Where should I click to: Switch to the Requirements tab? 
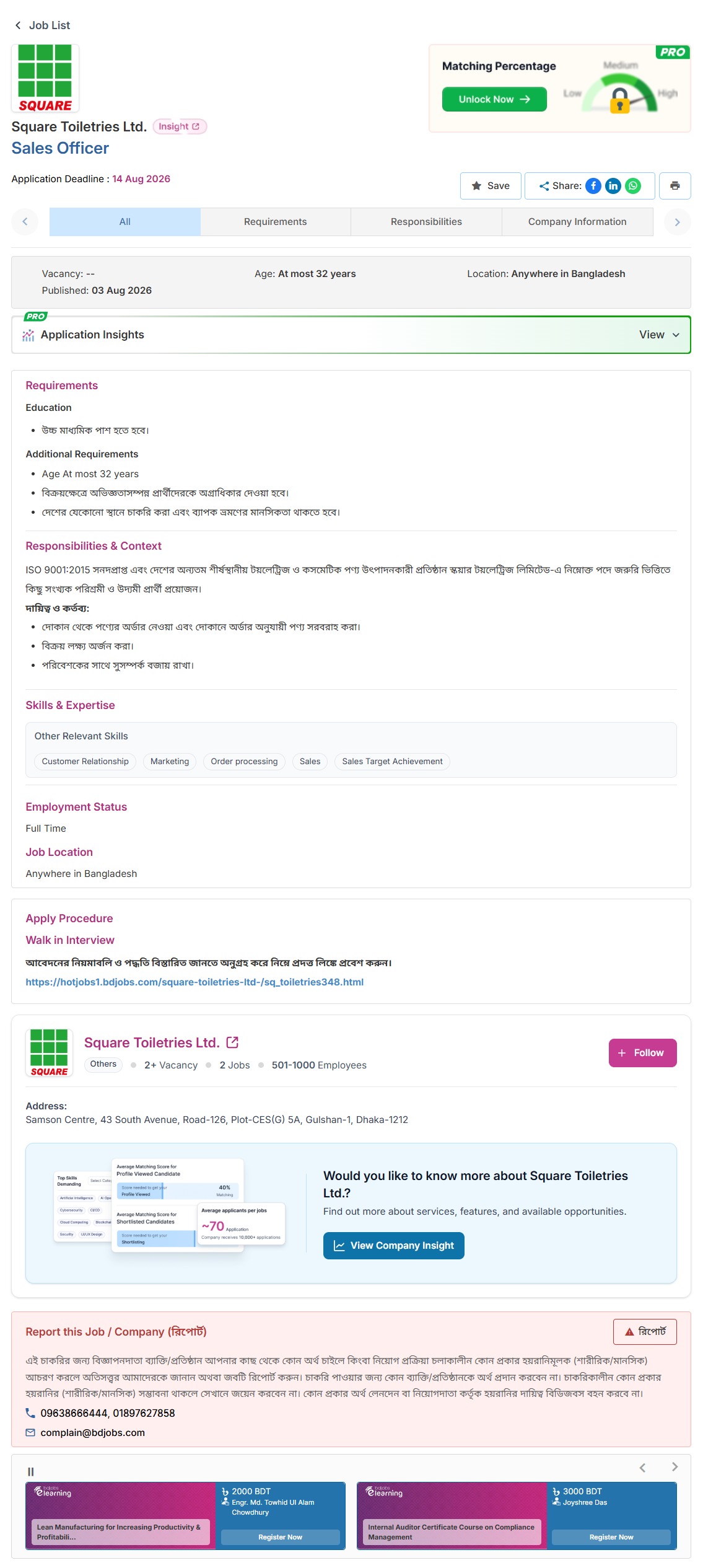276,222
